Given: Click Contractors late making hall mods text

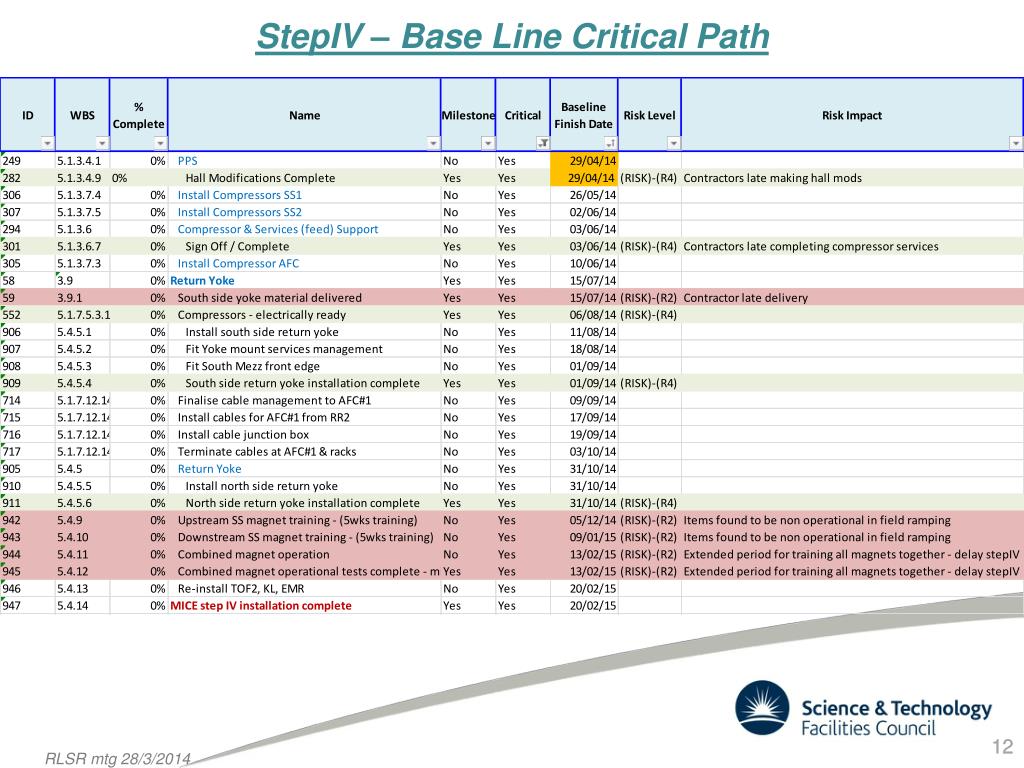Looking at the screenshot, I should click(x=773, y=178).
